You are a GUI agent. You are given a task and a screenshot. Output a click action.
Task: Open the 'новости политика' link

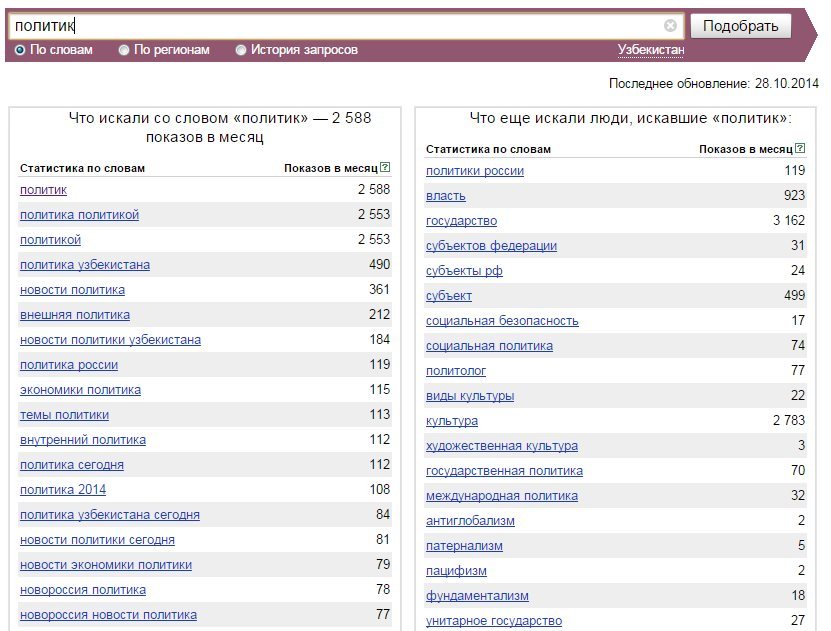73,290
